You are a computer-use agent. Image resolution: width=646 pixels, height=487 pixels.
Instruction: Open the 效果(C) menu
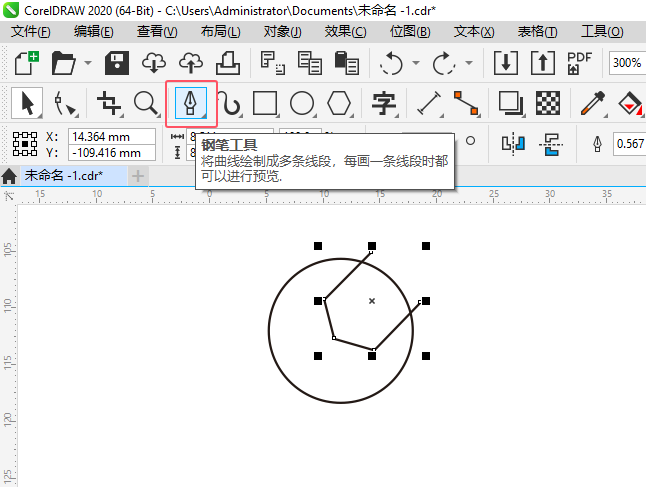pos(345,31)
